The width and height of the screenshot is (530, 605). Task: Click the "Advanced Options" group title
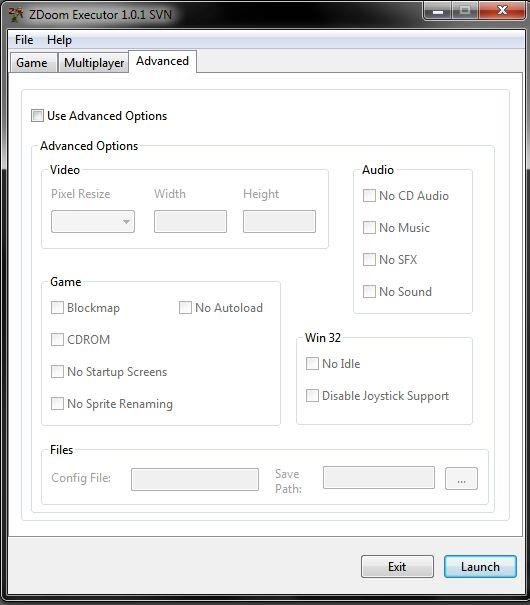(x=89, y=146)
